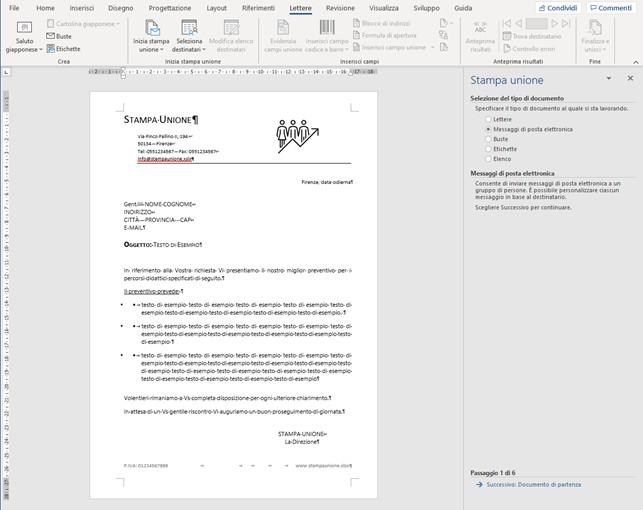The image size is (643, 510).
Task: Select the Lettere radio button
Action: [x=488, y=119]
